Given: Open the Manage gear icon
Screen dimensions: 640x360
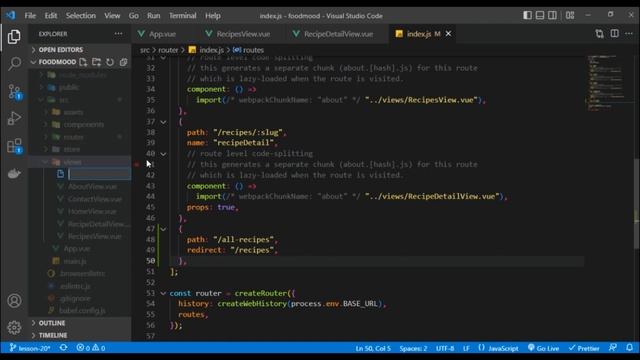Looking at the screenshot, I should pos(14,327).
